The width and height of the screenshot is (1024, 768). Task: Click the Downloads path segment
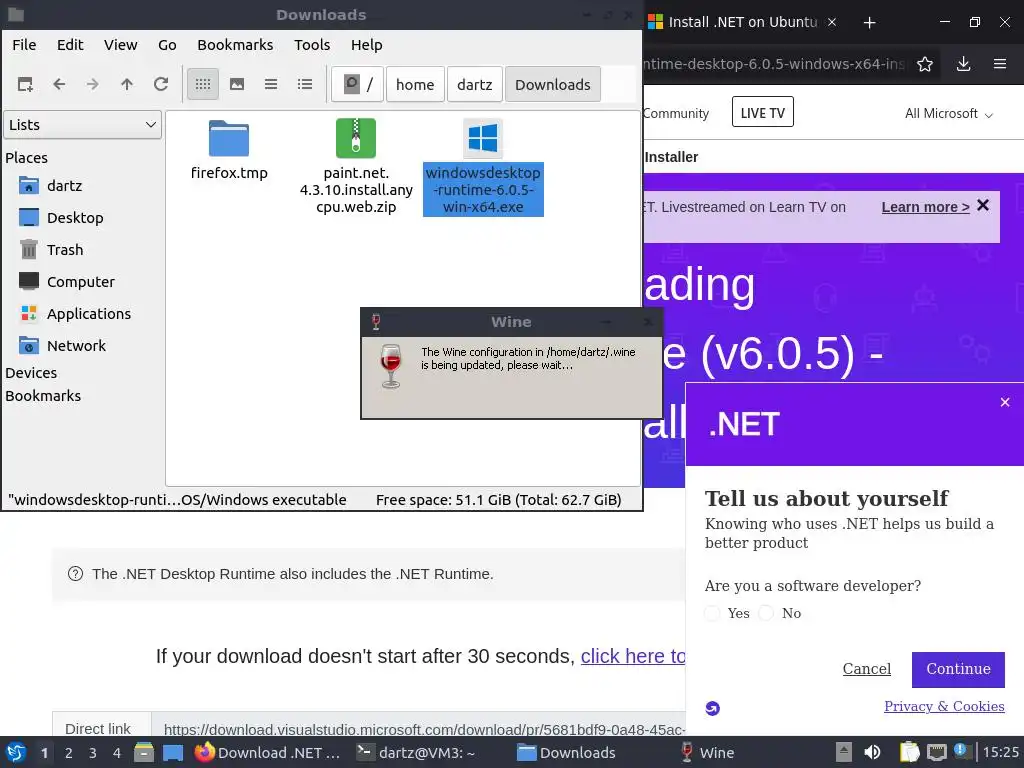(552, 84)
